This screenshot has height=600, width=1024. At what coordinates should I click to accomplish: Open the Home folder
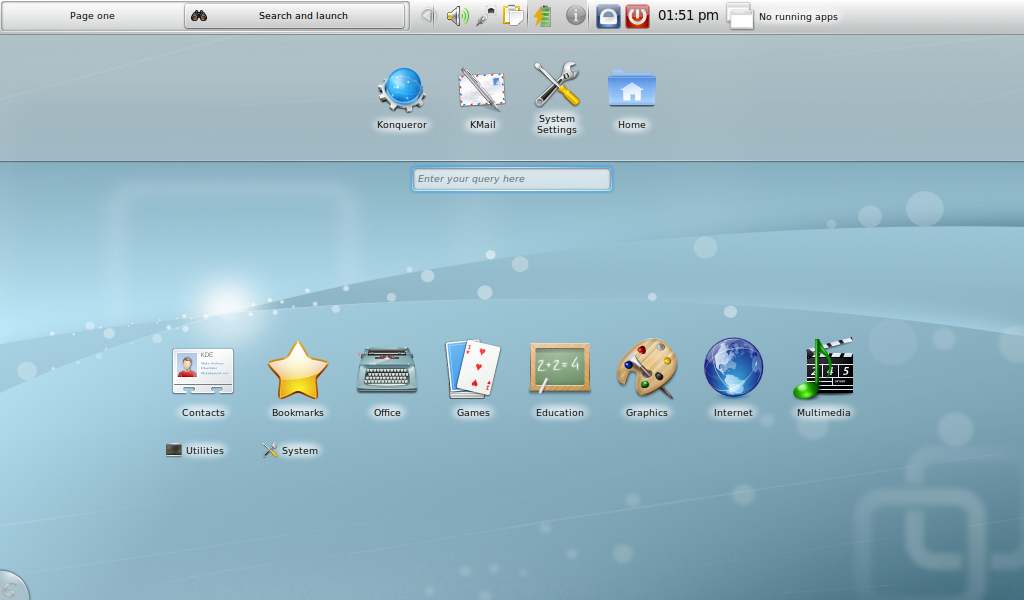coord(631,90)
